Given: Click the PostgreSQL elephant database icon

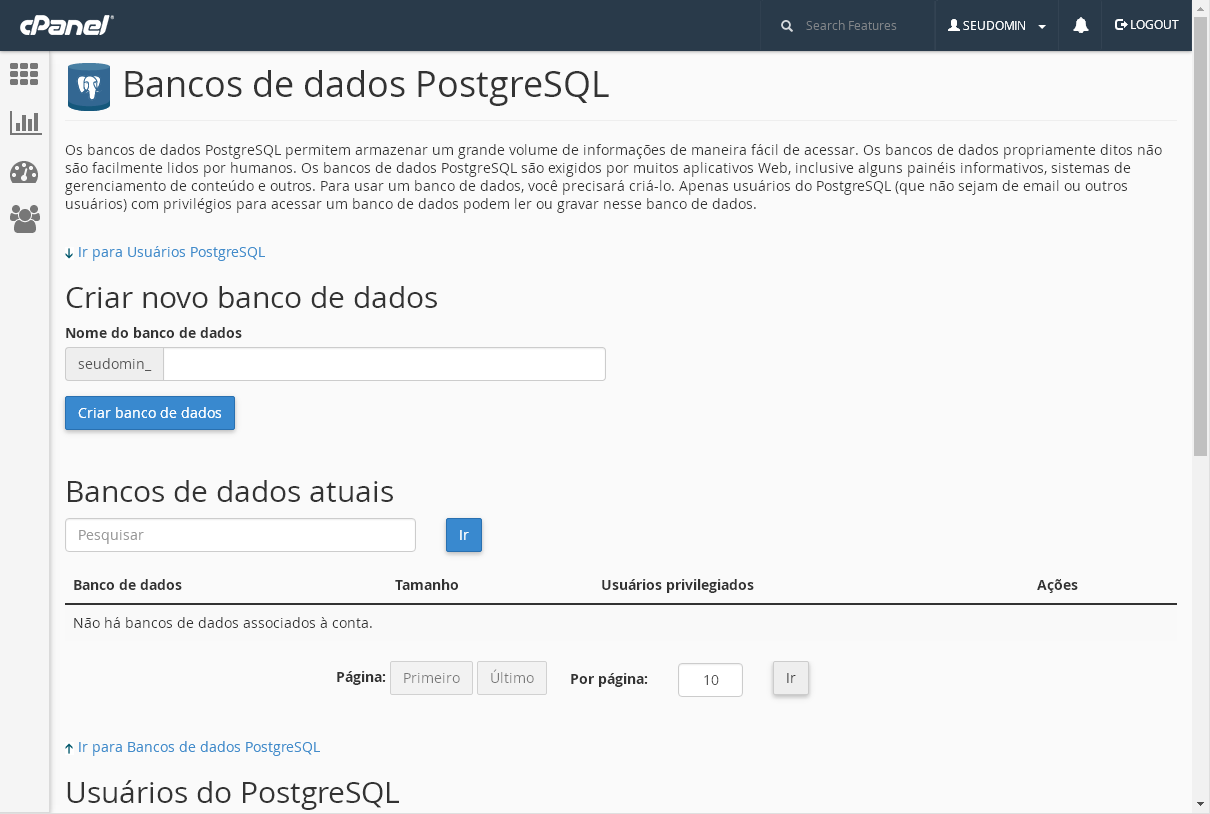Looking at the screenshot, I should pyautogui.click(x=89, y=87).
